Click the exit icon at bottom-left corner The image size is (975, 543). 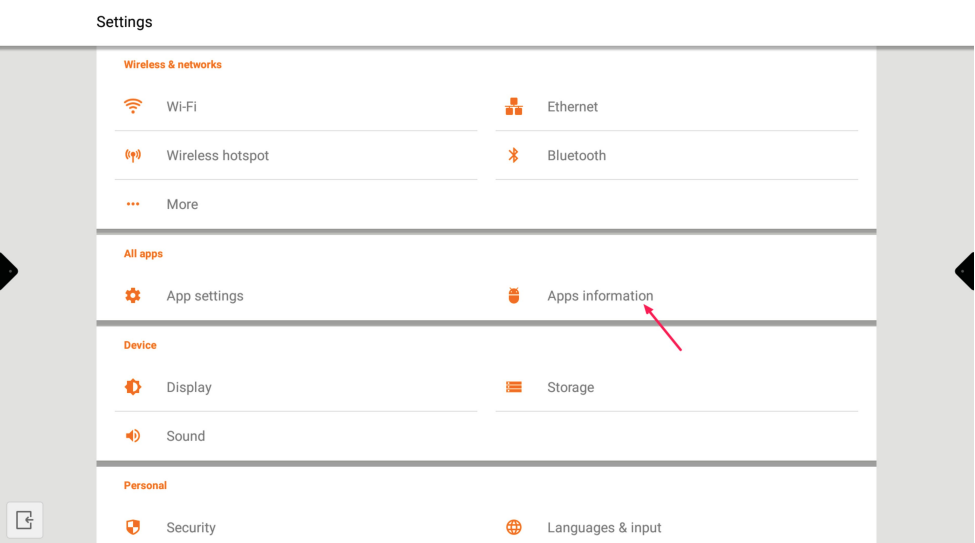25,520
